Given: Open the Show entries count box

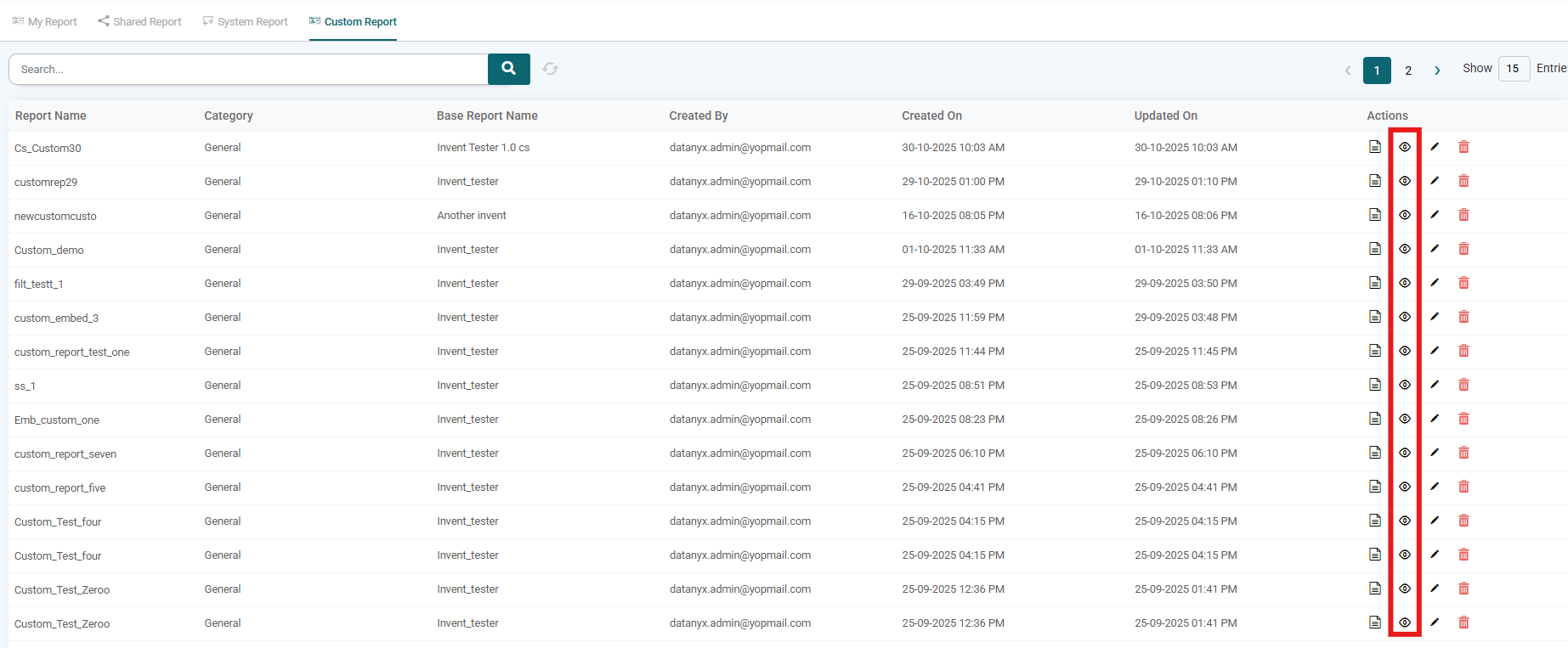Looking at the screenshot, I should pyautogui.click(x=1513, y=69).
